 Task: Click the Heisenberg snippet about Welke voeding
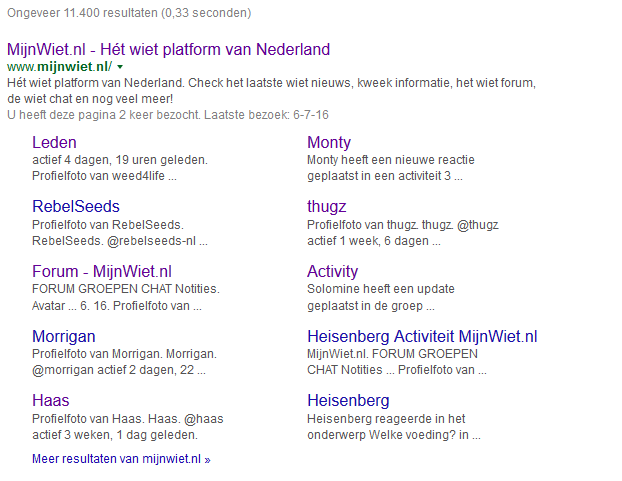tap(394, 427)
